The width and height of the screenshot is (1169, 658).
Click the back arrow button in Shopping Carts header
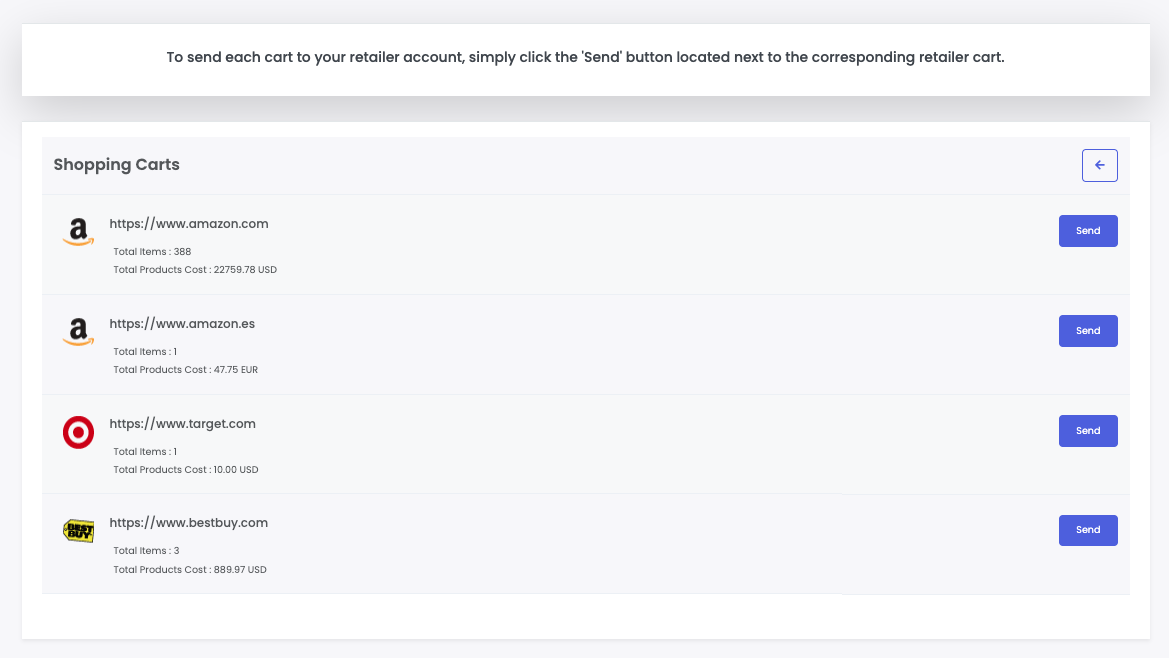coord(1099,165)
